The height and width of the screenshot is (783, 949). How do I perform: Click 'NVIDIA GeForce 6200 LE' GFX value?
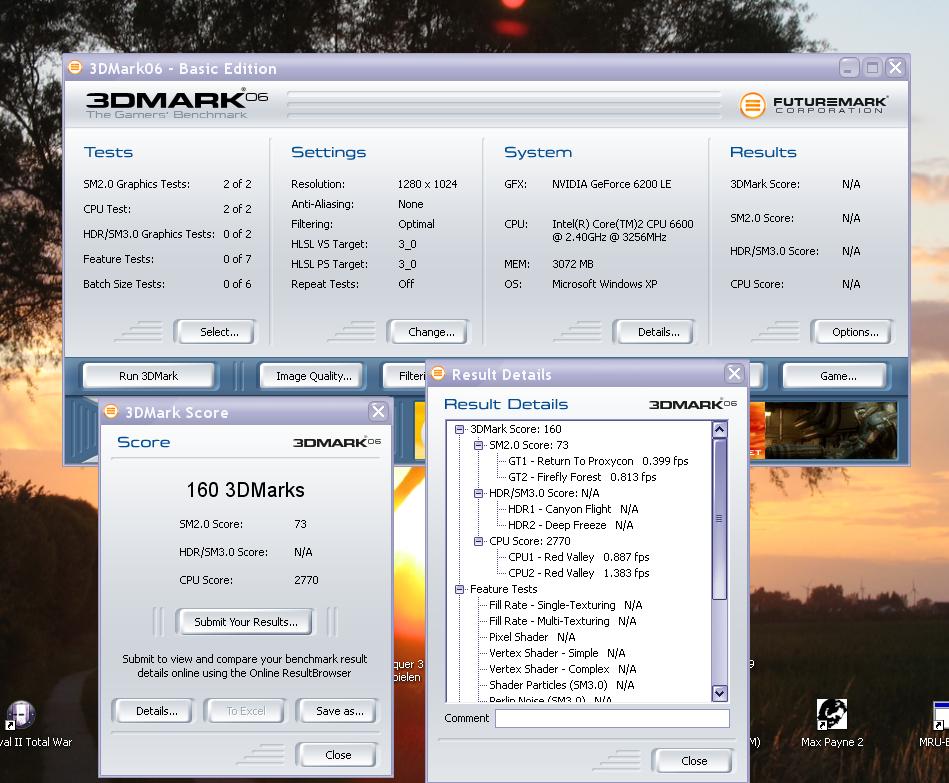coord(611,184)
